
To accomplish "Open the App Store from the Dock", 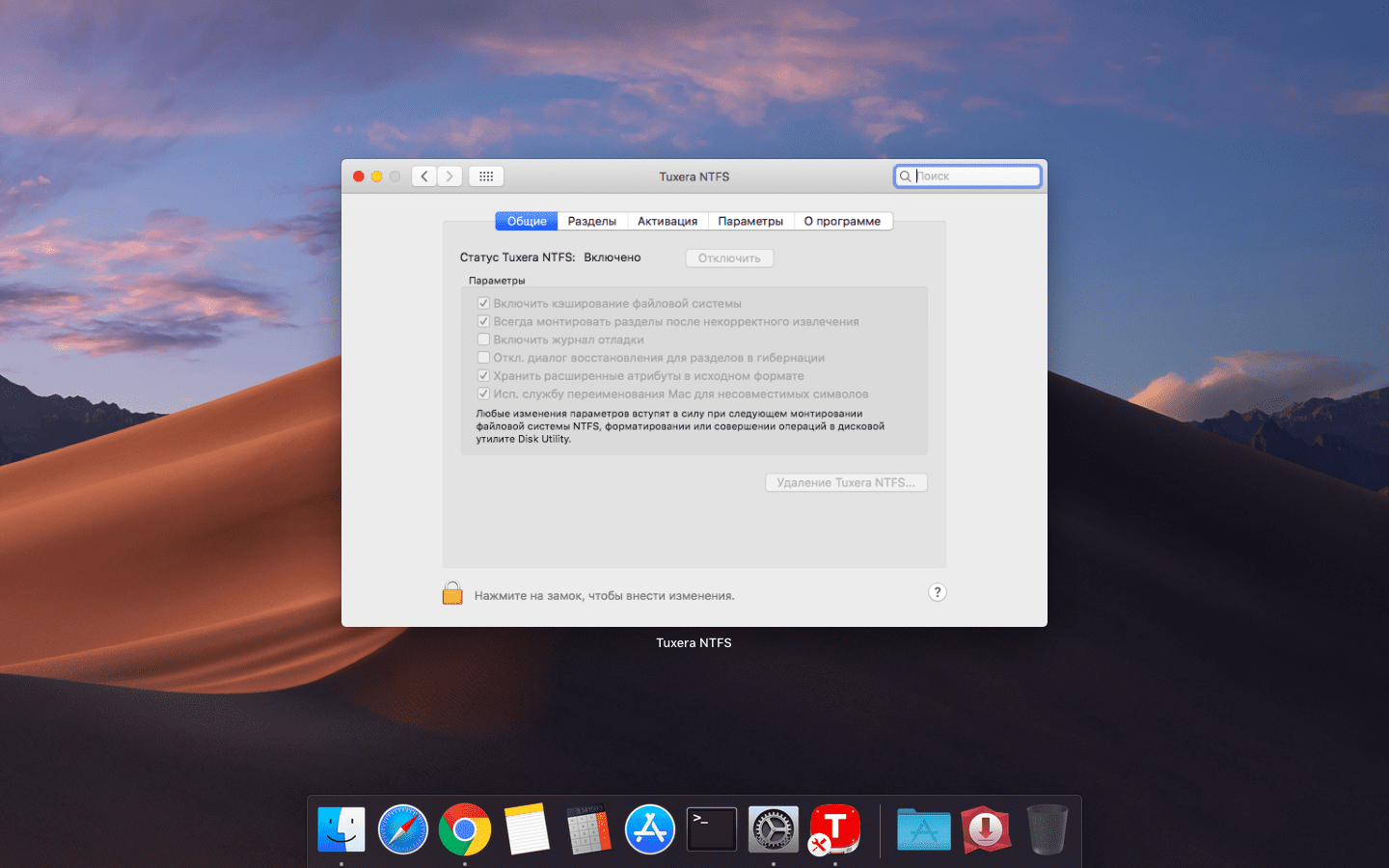I will pos(649,827).
